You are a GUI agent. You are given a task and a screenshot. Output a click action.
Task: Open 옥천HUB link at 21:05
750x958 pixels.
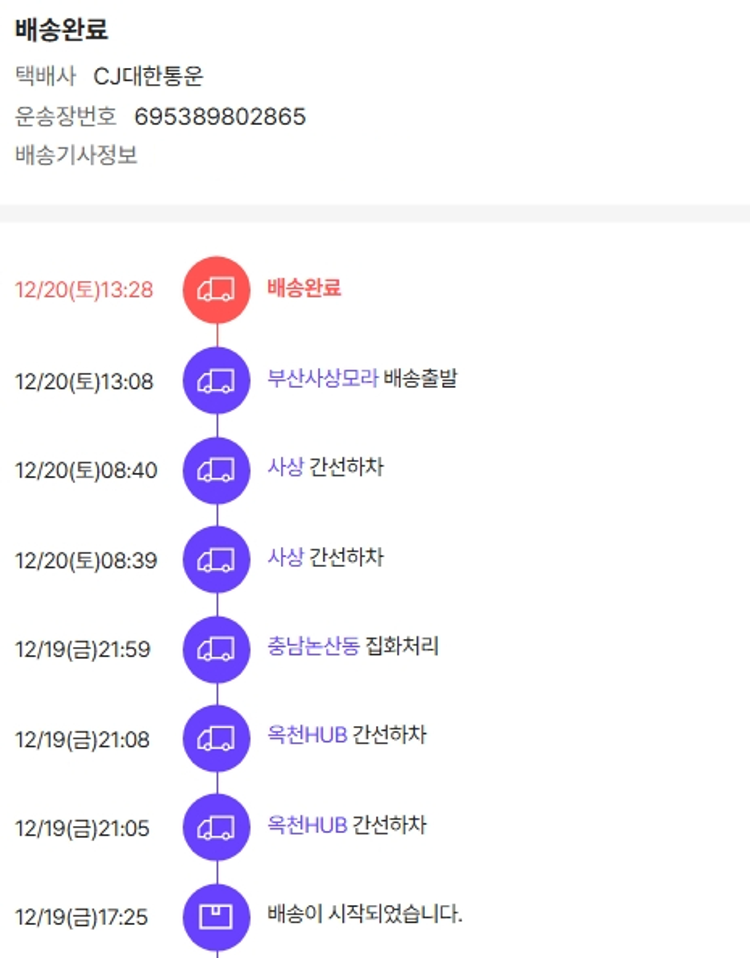click(307, 826)
